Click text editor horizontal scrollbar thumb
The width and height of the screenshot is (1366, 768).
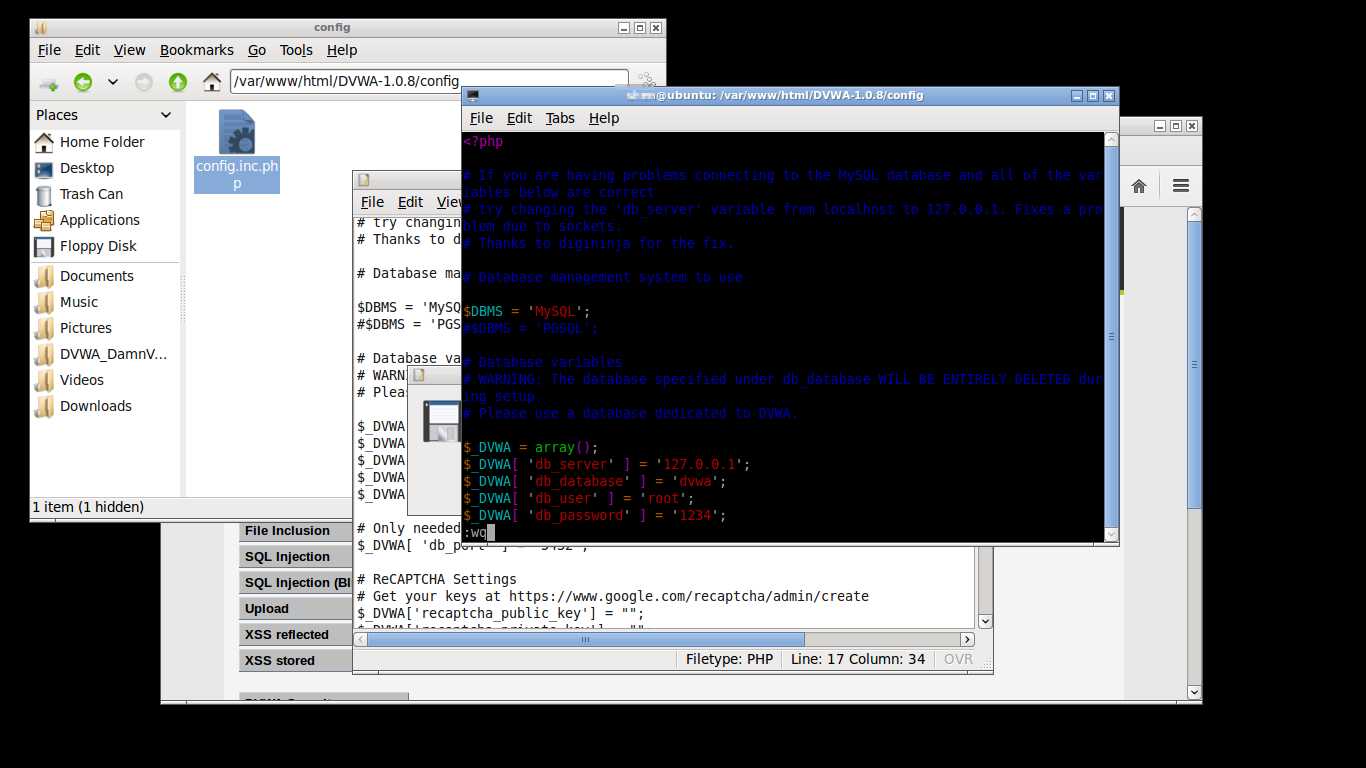586,639
